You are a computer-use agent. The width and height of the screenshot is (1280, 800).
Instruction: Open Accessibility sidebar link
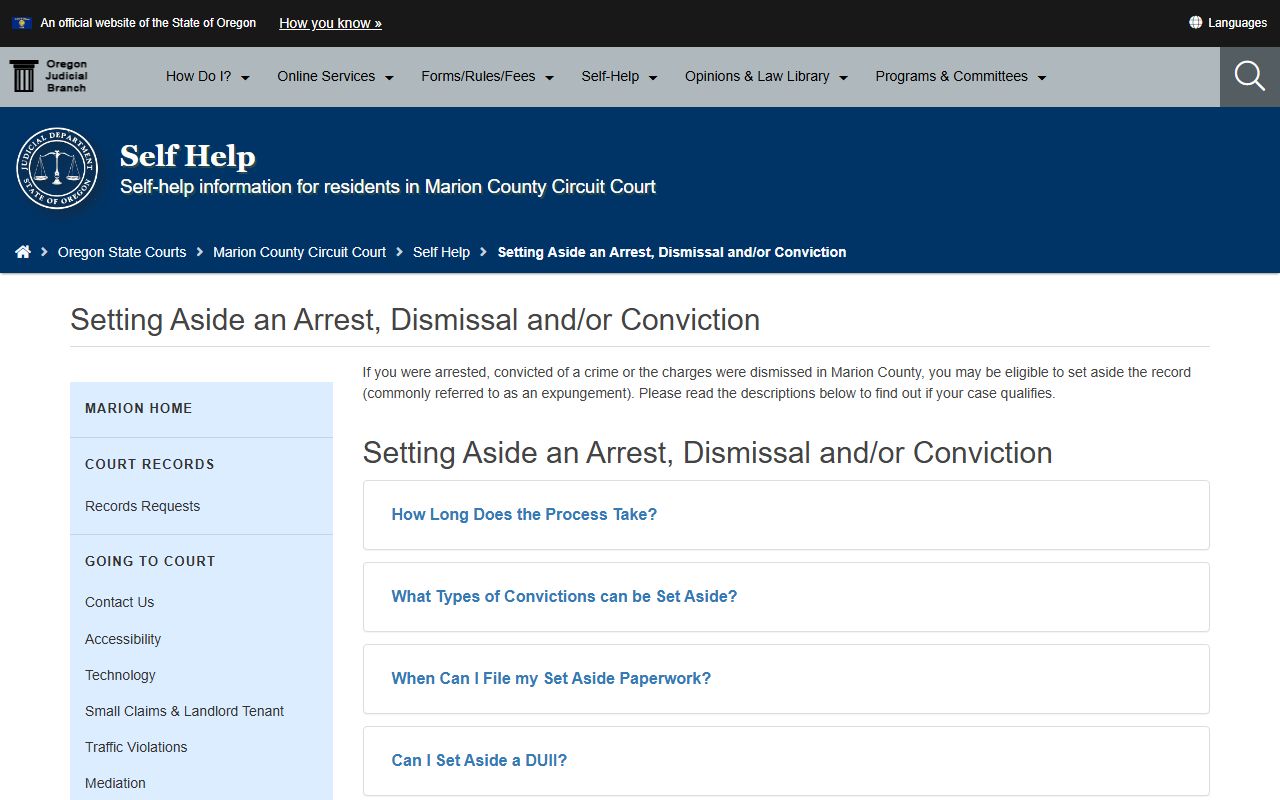click(123, 639)
